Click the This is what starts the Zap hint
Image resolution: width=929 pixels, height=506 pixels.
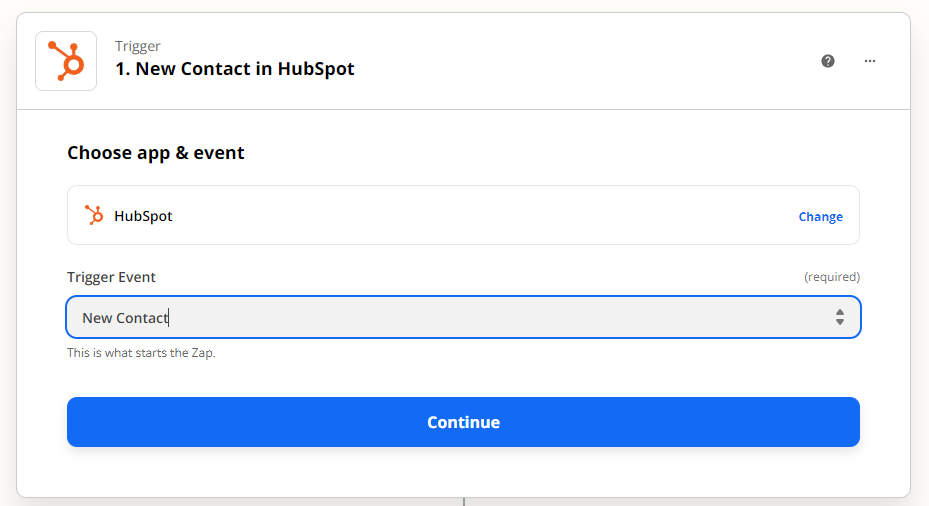141,353
